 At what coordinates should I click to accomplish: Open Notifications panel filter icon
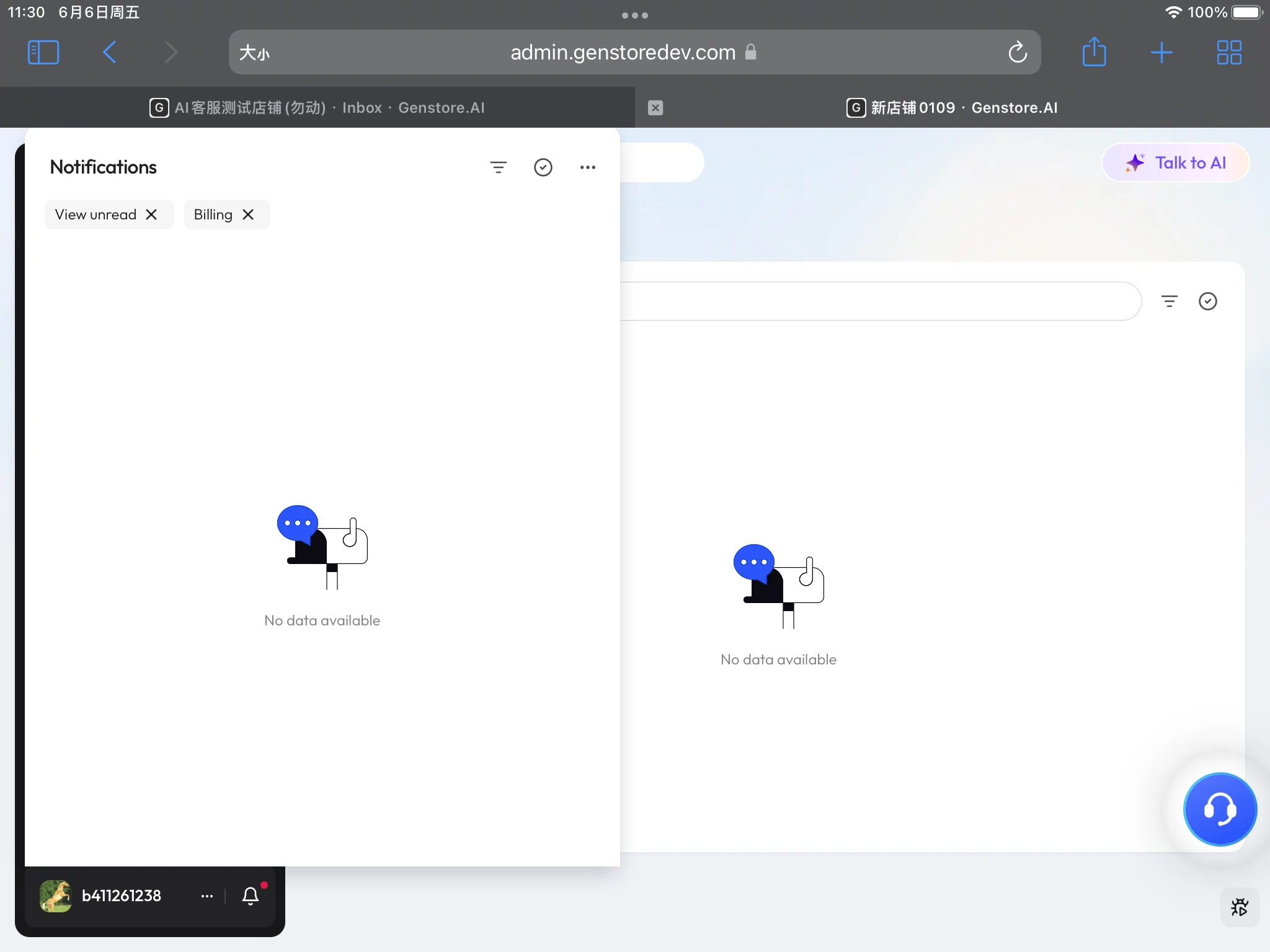coord(499,167)
